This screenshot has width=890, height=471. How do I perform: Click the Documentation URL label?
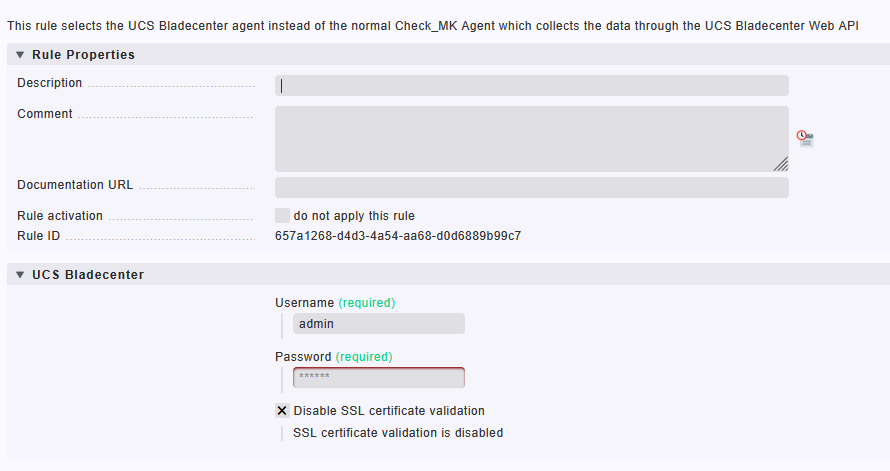(75, 185)
